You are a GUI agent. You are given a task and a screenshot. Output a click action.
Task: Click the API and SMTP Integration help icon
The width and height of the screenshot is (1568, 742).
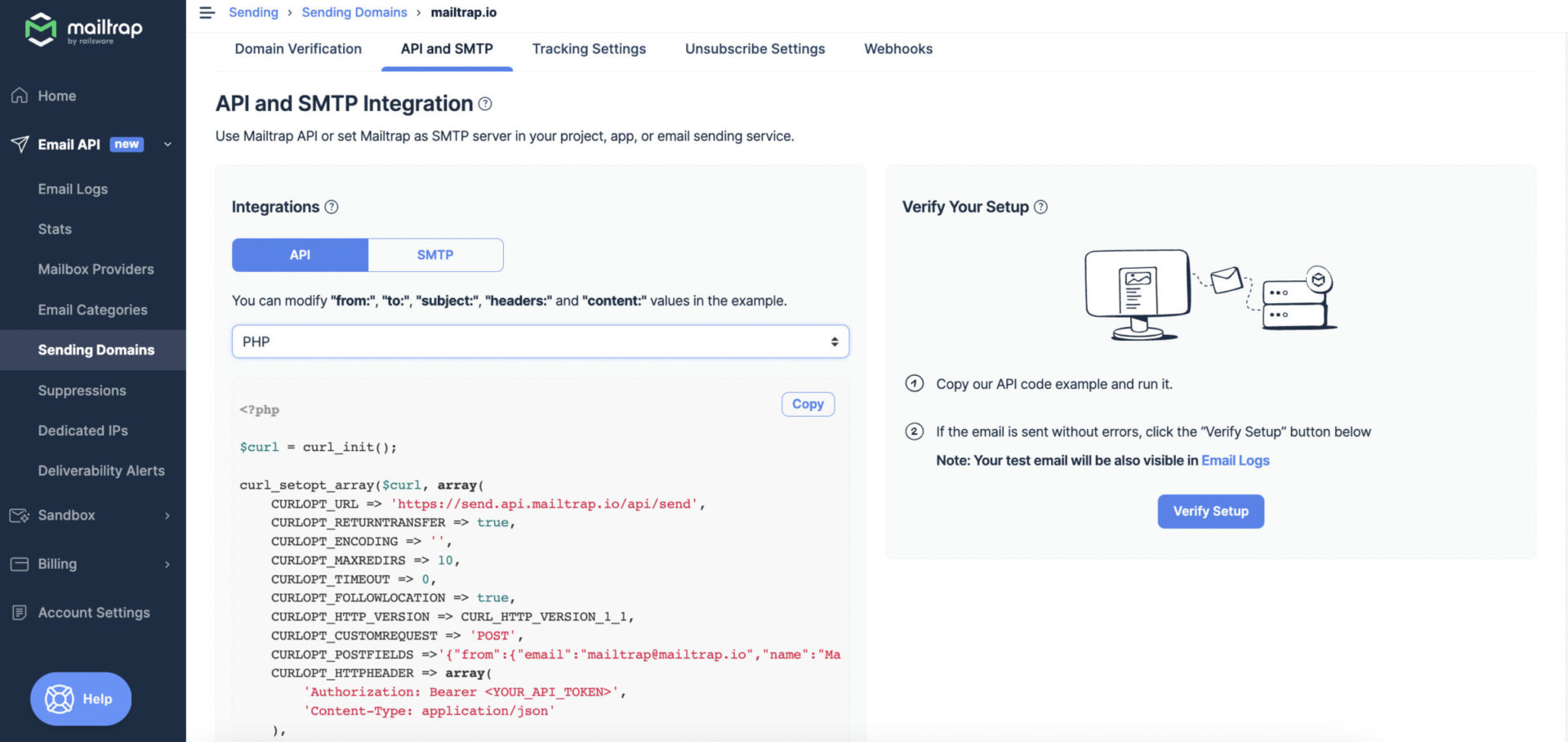(x=485, y=104)
